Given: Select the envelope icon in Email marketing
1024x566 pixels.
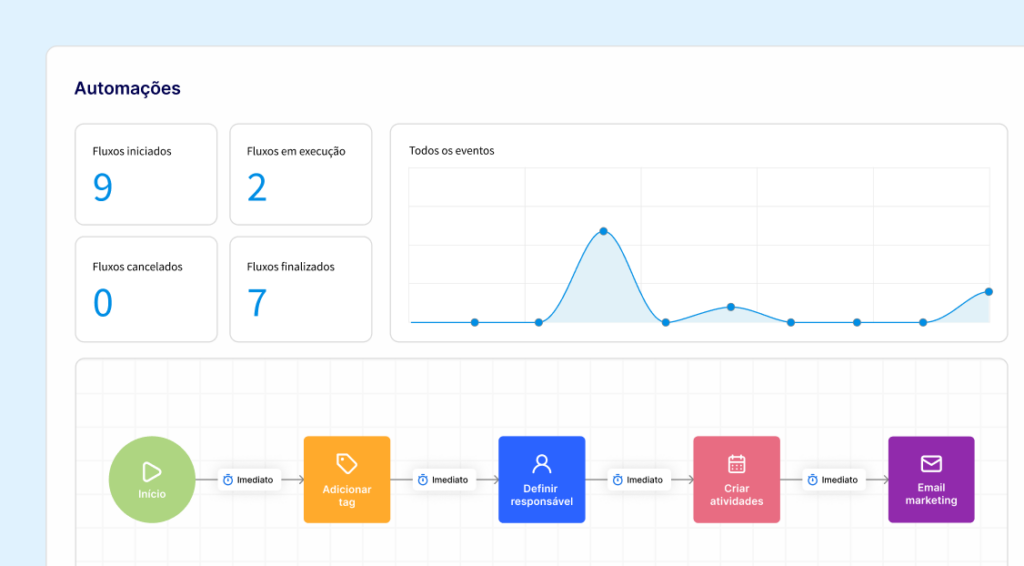Looking at the screenshot, I should (931, 464).
